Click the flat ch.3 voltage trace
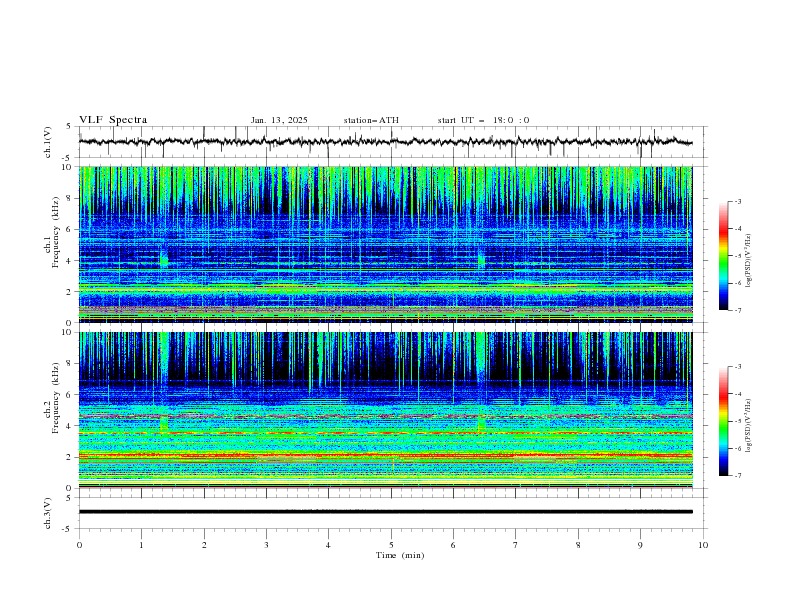 (x=385, y=512)
